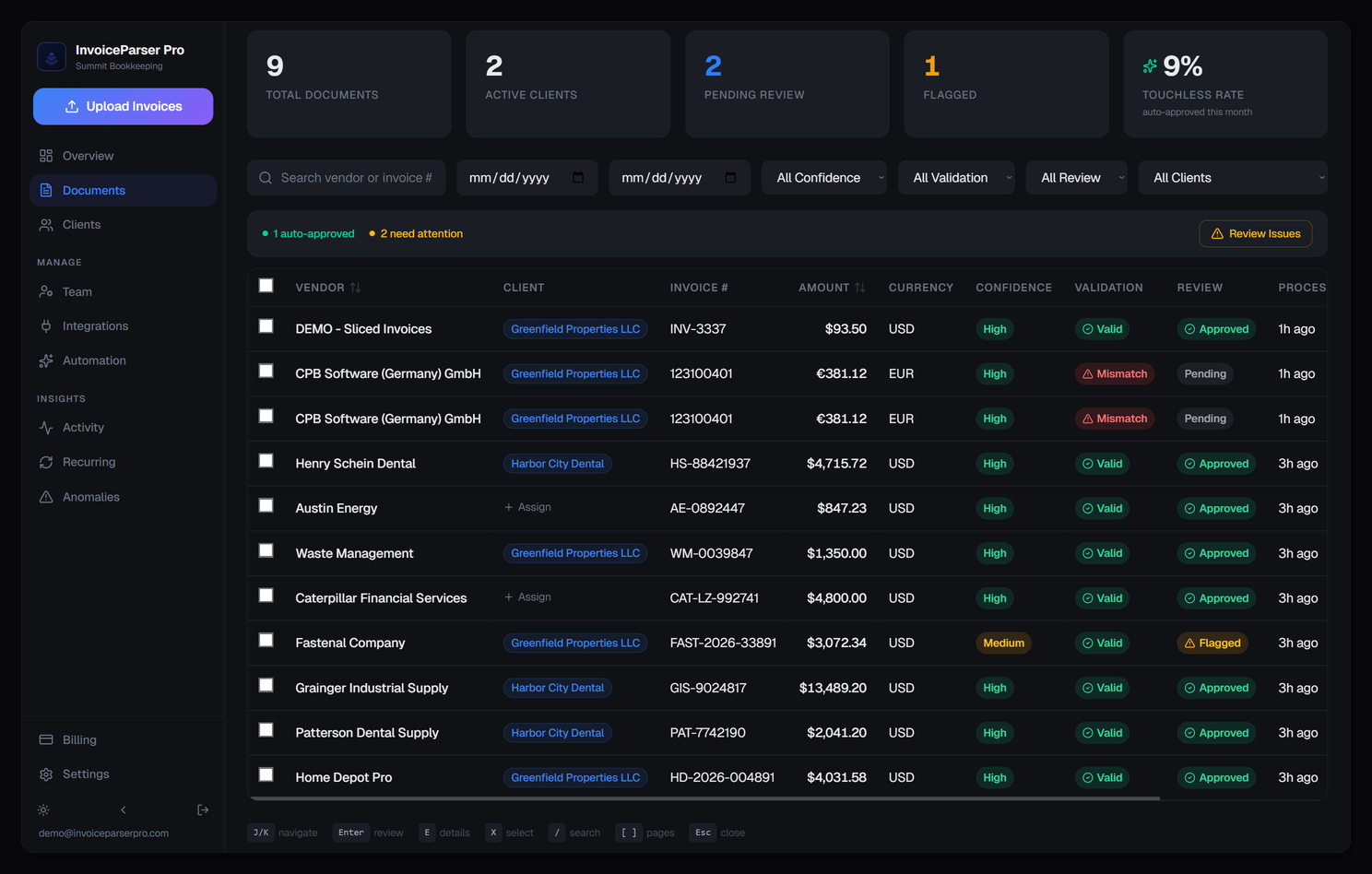This screenshot has height=874, width=1372.
Task: Go to Overview in the sidebar
Action: coord(88,156)
